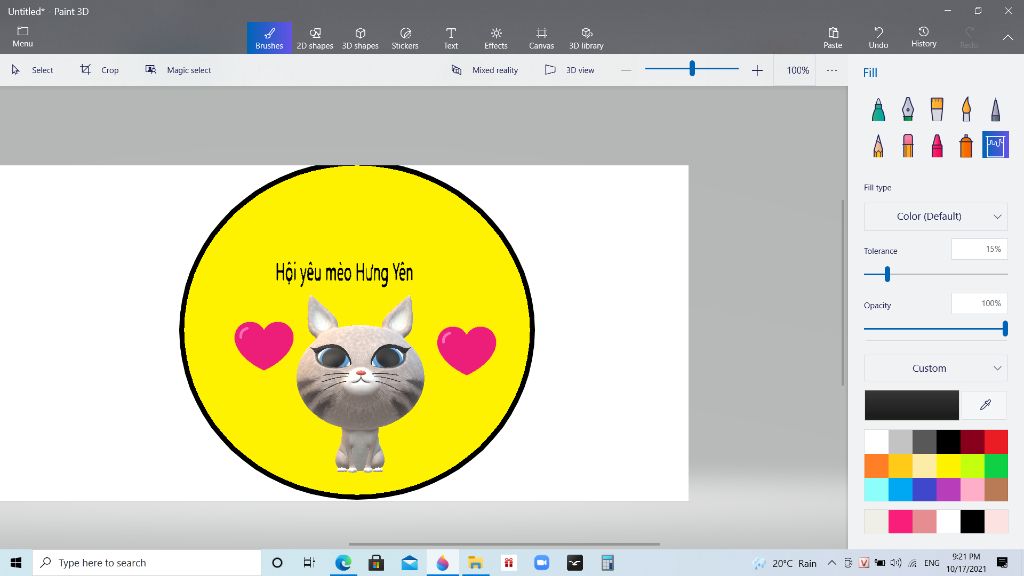The width and height of the screenshot is (1024, 576).
Task: Collapse the ribbon with the chevron
Action: click(1008, 38)
